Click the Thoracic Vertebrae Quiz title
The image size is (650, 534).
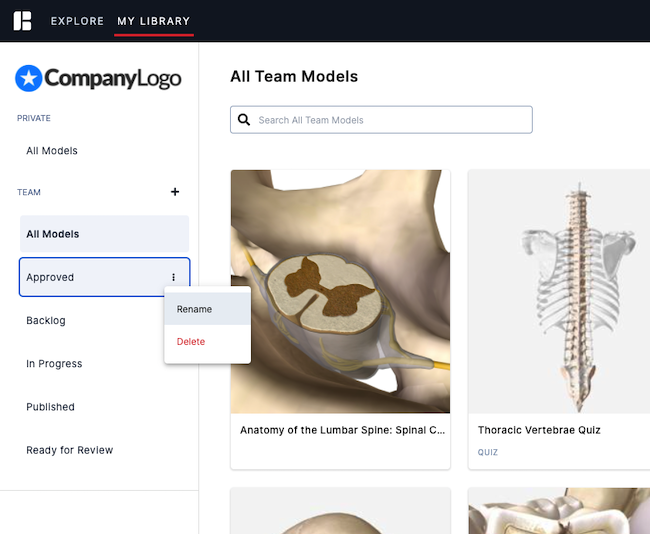point(539,430)
